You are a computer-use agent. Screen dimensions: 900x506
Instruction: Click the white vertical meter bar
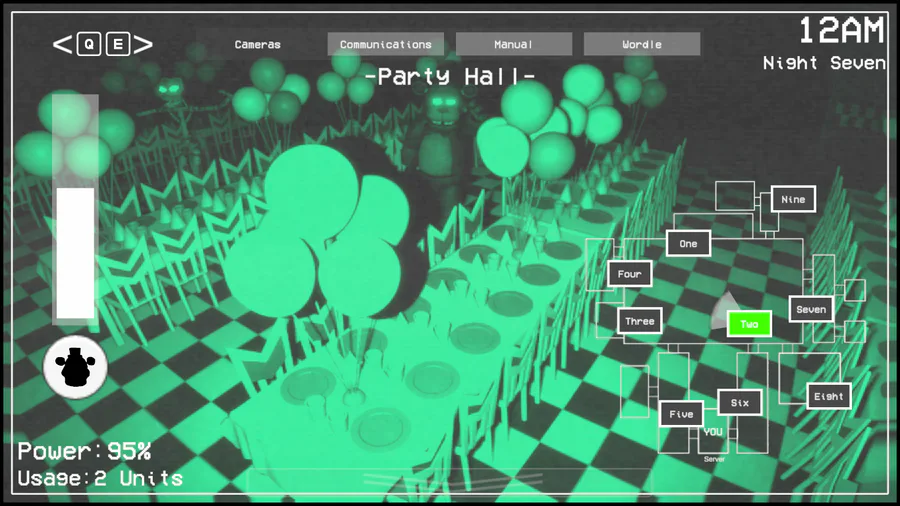75,253
